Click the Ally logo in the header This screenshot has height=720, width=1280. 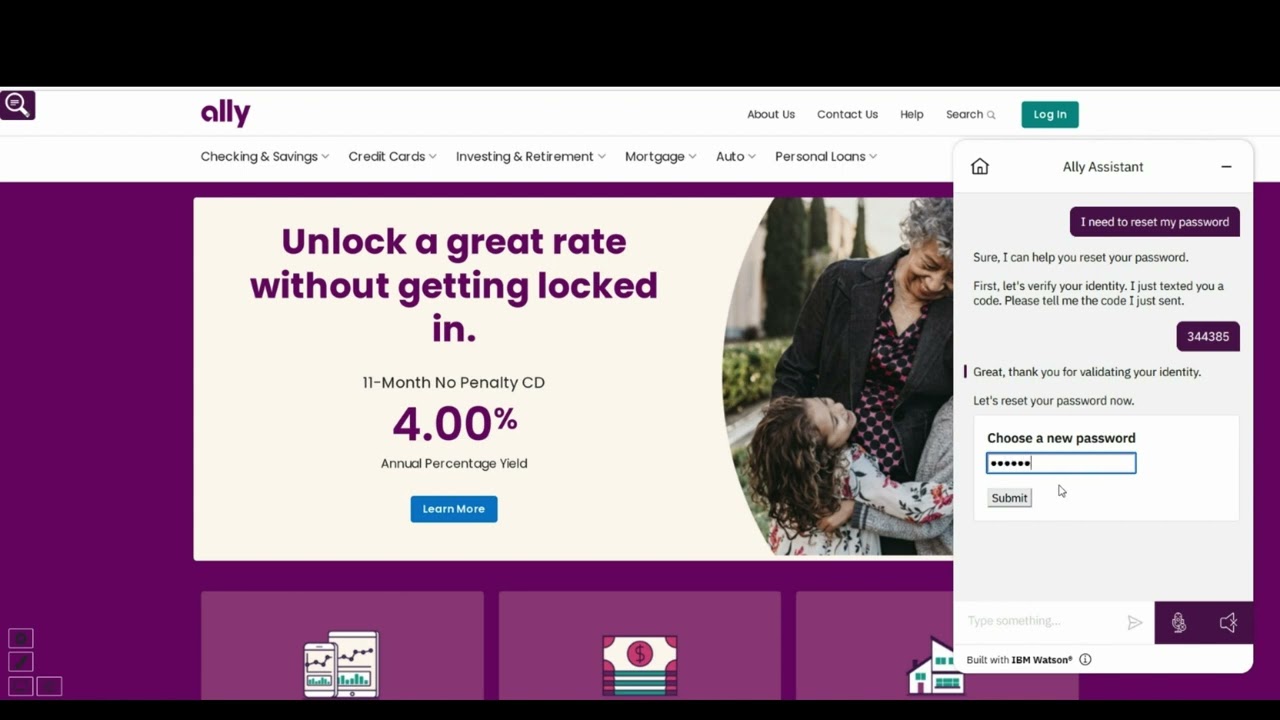pyautogui.click(x=225, y=113)
